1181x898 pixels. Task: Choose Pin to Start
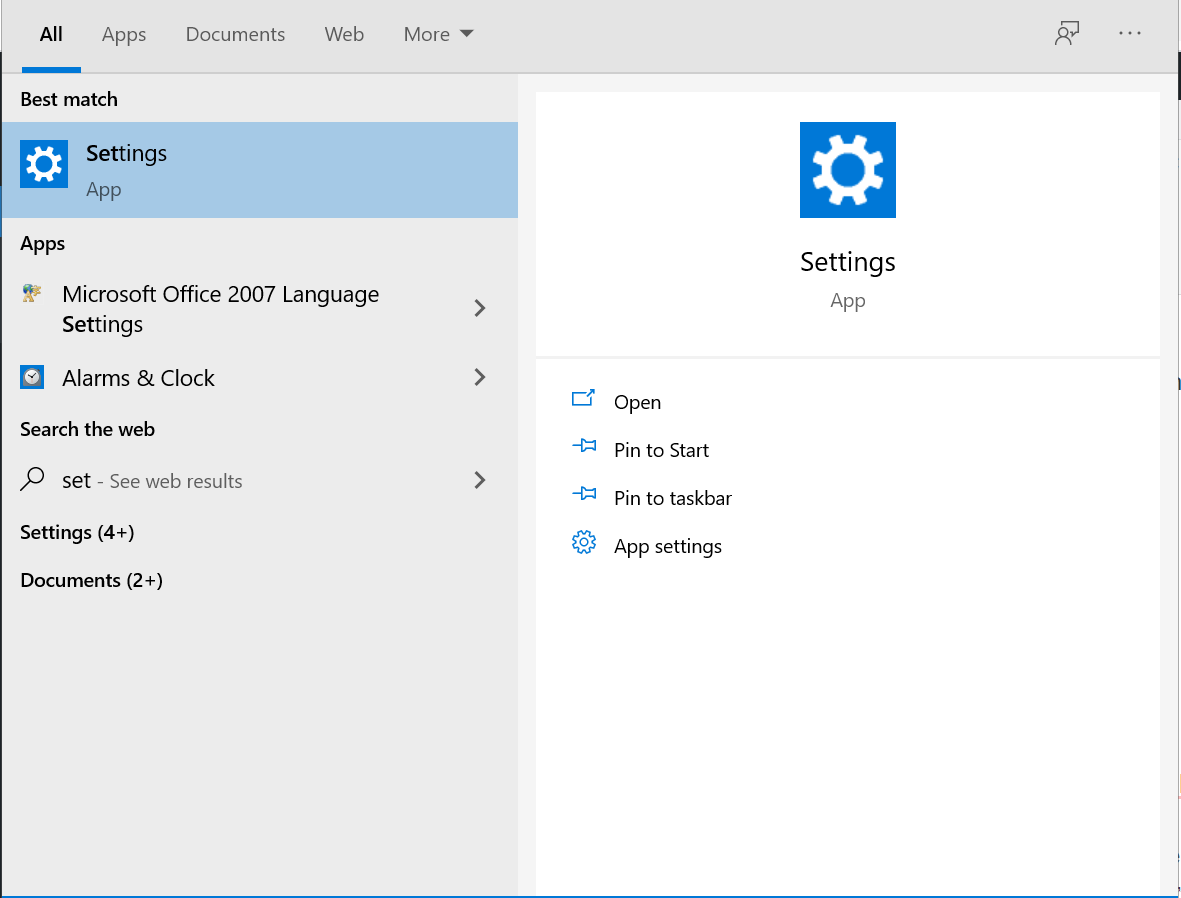click(x=661, y=450)
